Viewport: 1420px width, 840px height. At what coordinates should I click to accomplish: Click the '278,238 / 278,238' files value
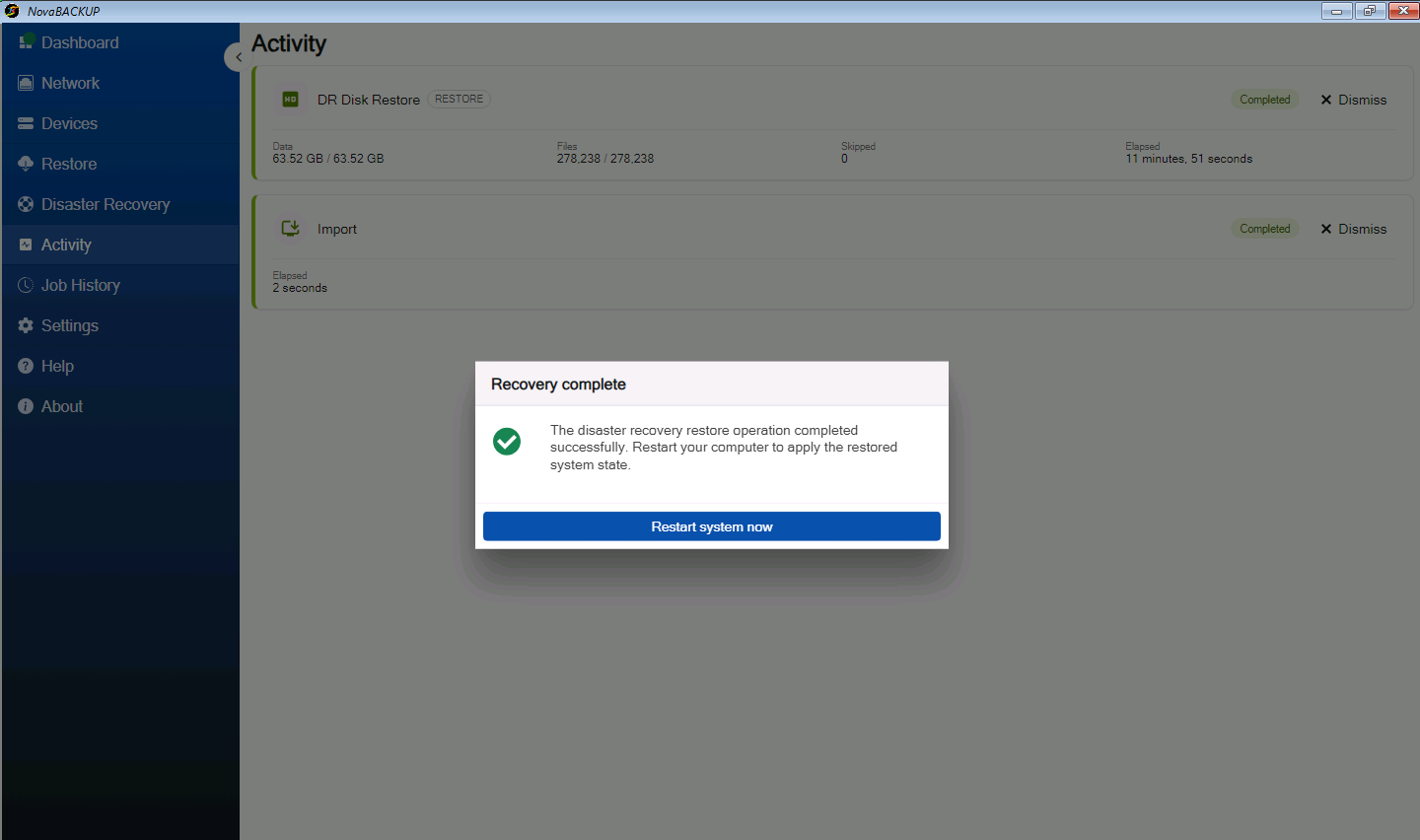tap(605, 158)
